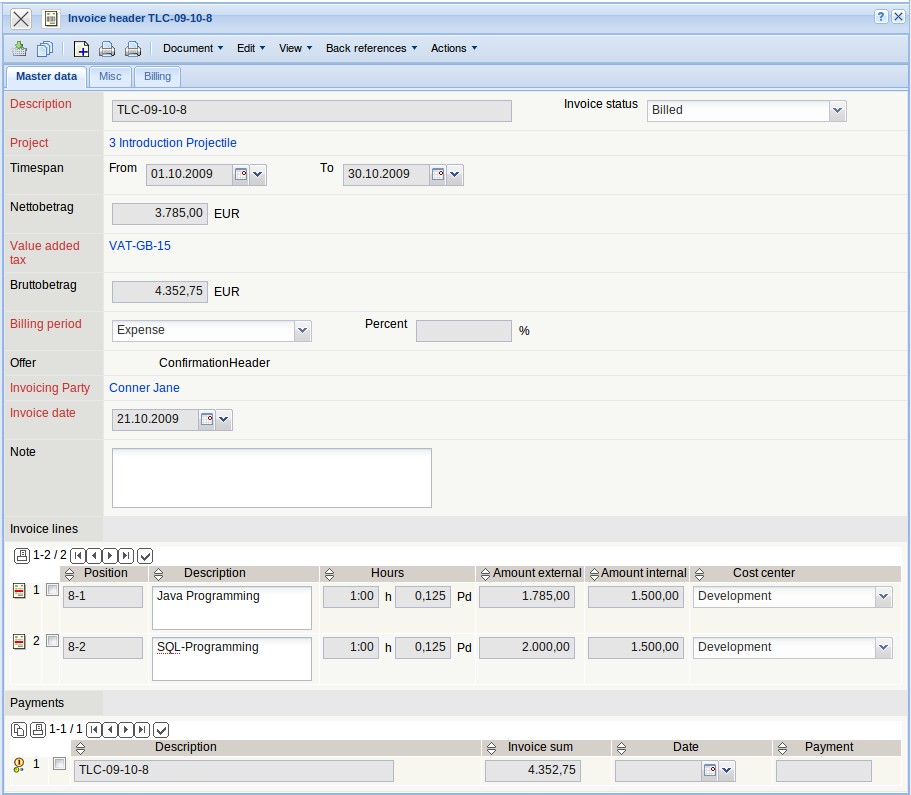Viewport: 911px width, 795px height.
Task: Check the checkbox for invoice line 2
Action: pyautogui.click(x=52, y=641)
